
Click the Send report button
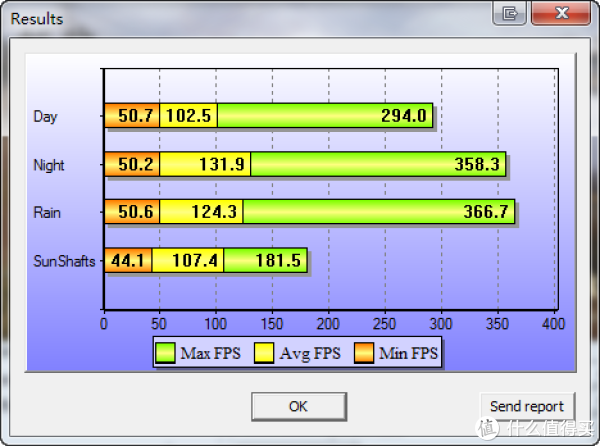[x=527, y=406]
